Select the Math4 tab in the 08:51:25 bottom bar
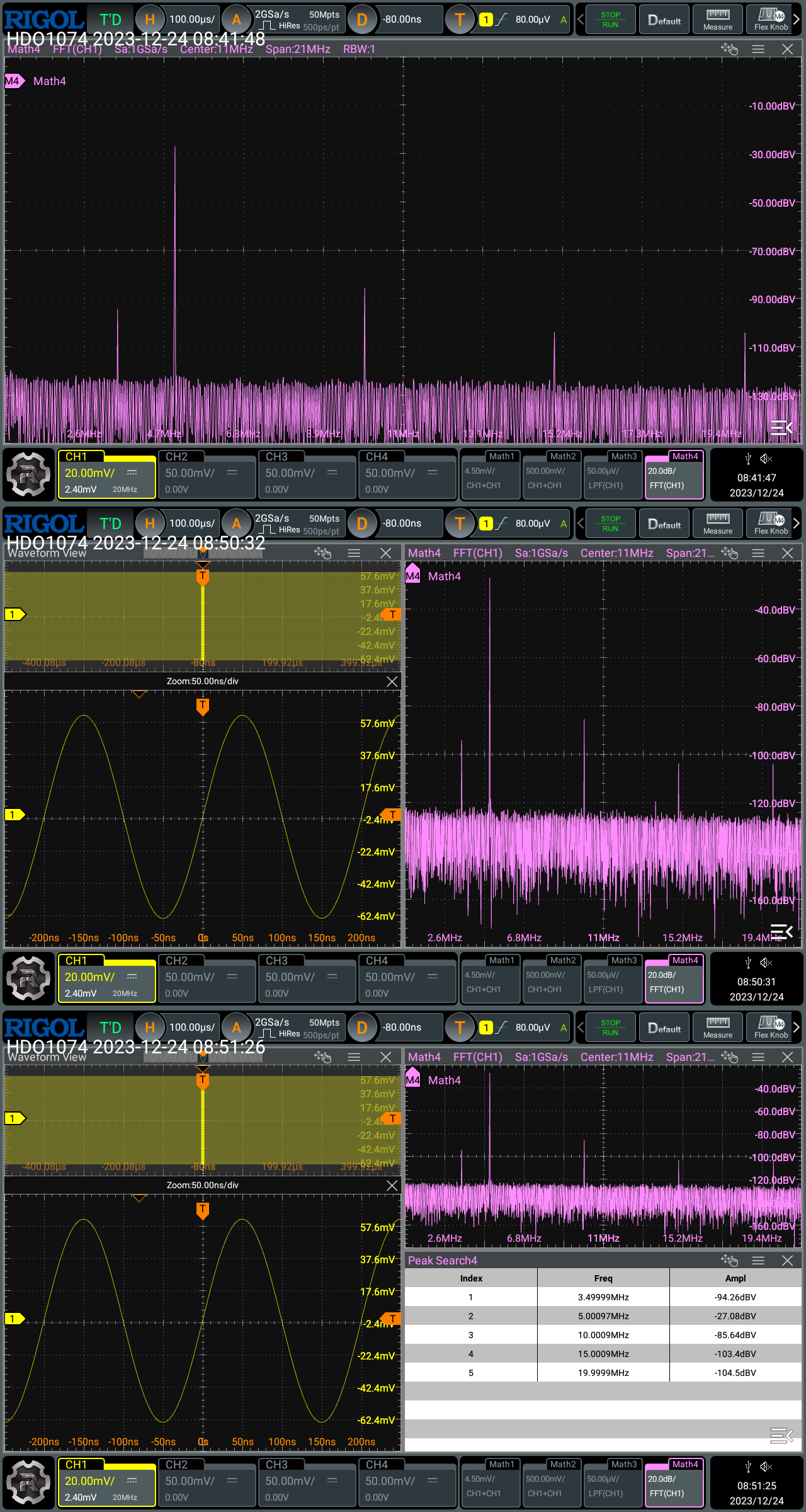 point(674,1483)
